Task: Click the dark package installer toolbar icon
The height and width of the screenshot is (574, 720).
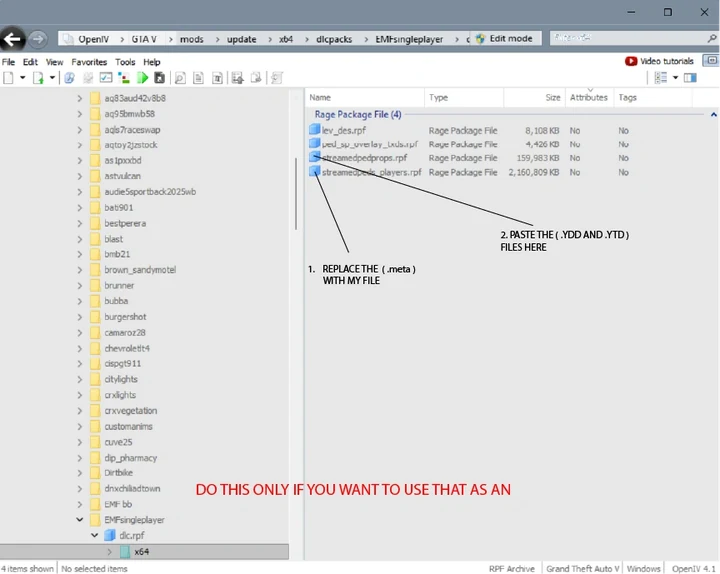Action: (x=159, y=78)
